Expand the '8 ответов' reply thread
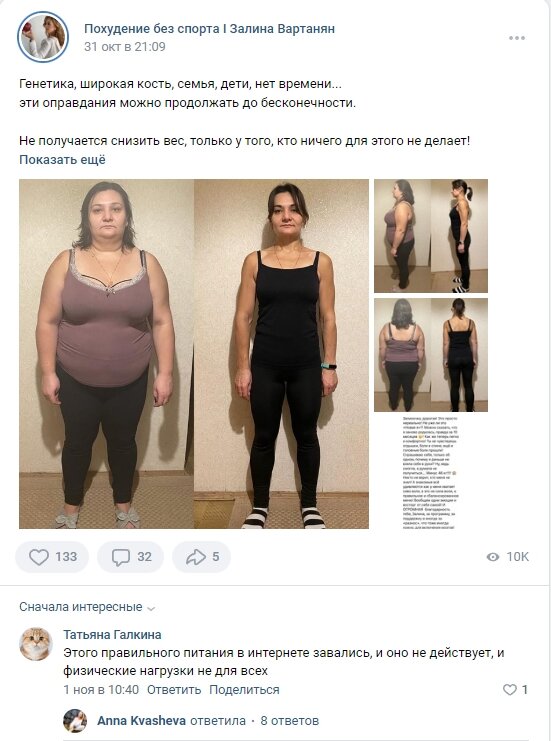The image size is (551, 741). point(290,721)
